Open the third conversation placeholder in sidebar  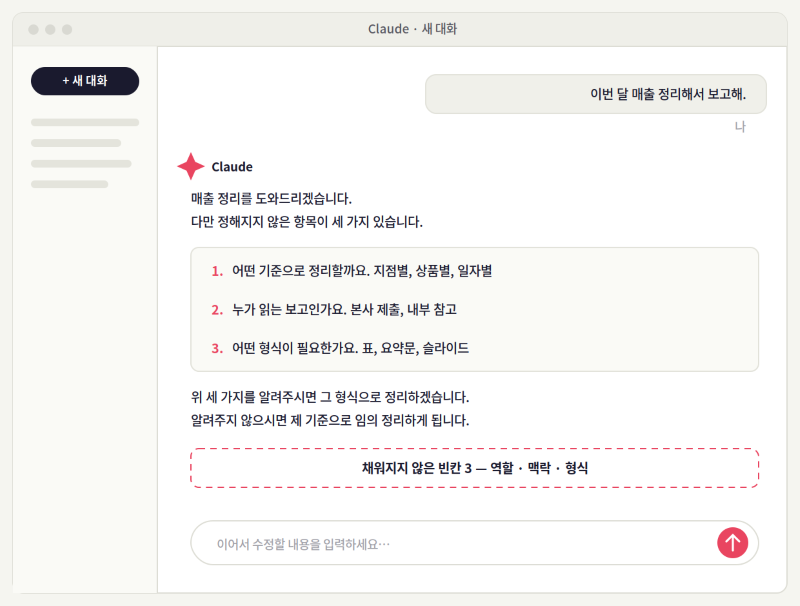point(81,164)
